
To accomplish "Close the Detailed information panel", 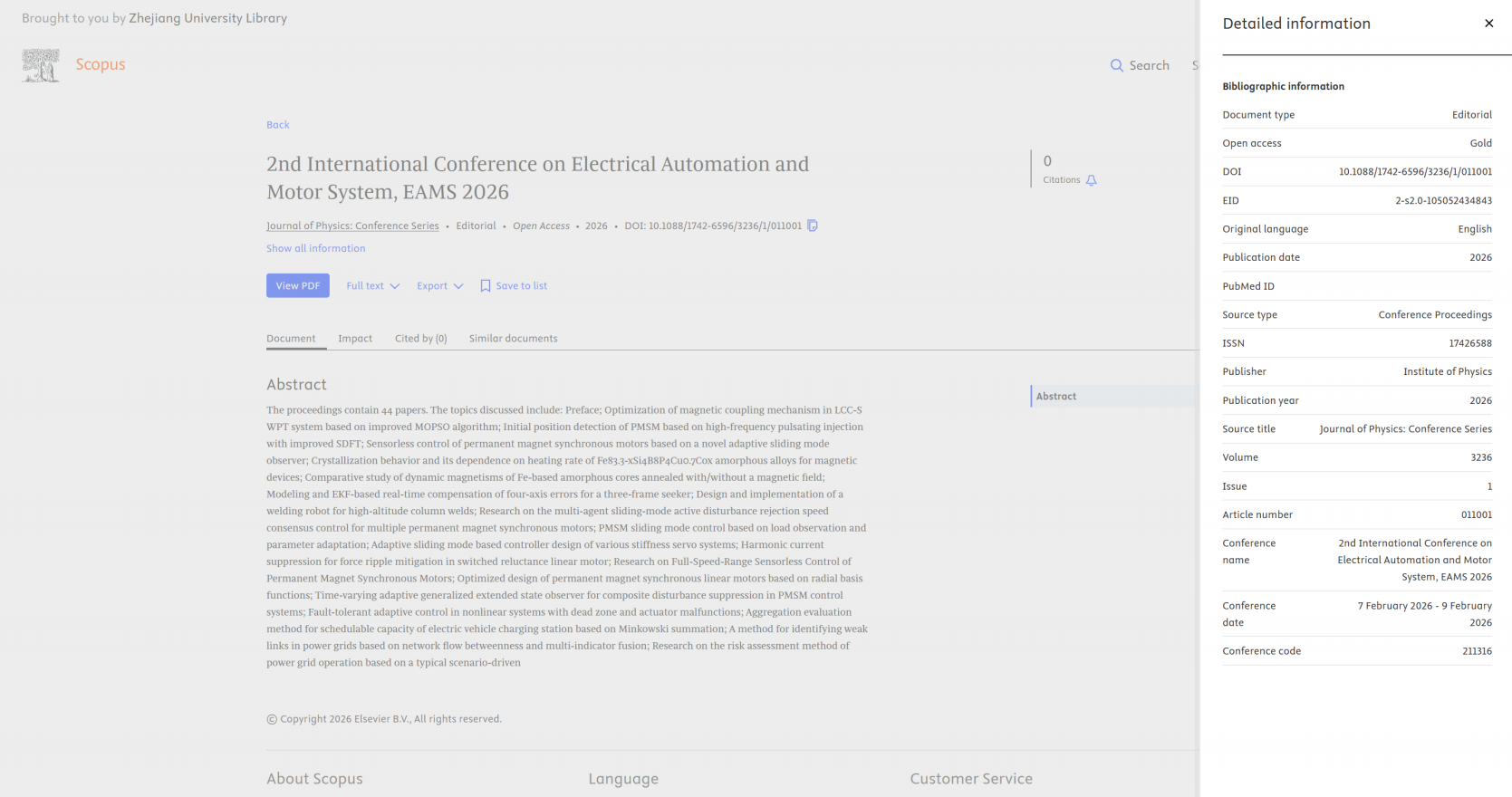I will [1488, 24].
